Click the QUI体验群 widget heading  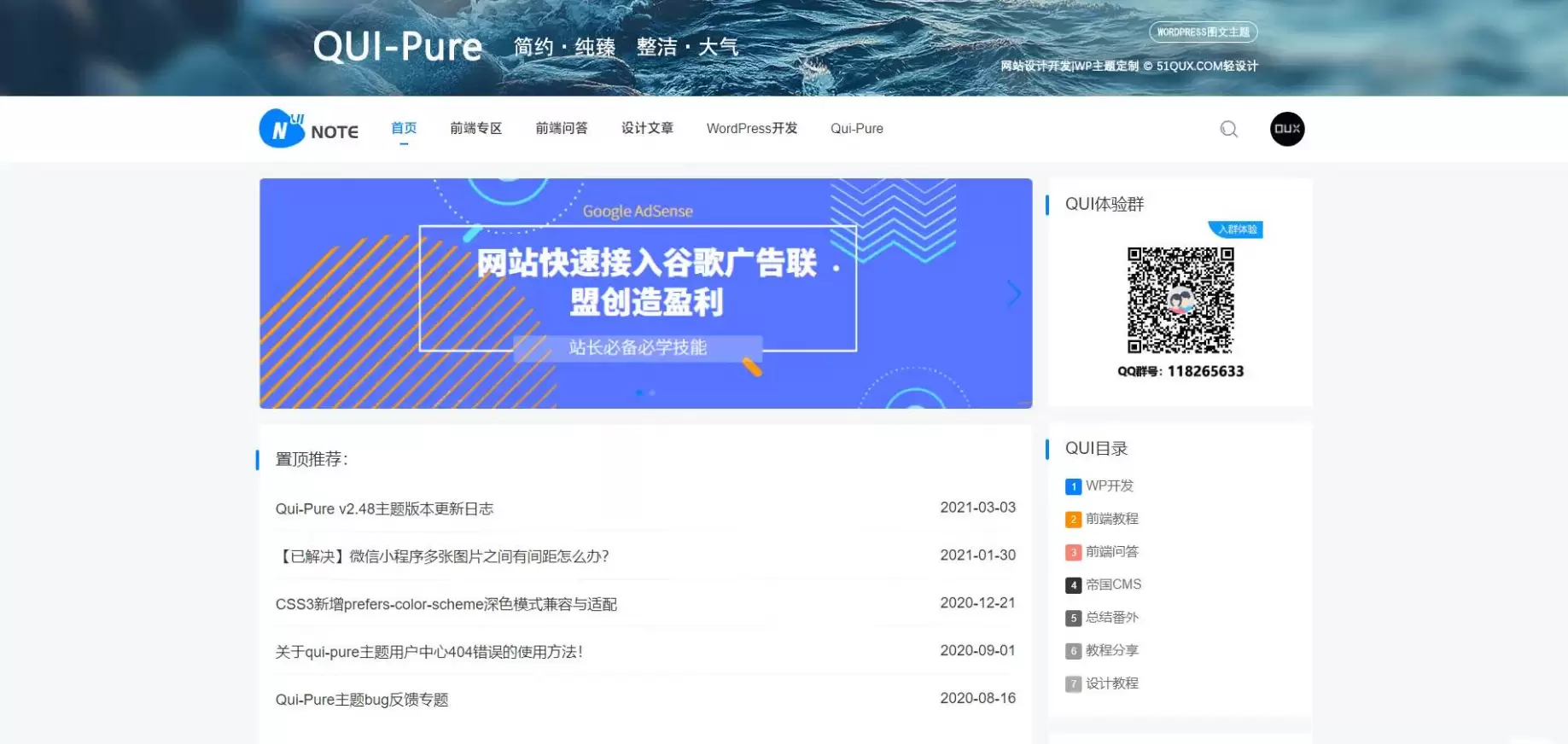[x=1105, y=204]
